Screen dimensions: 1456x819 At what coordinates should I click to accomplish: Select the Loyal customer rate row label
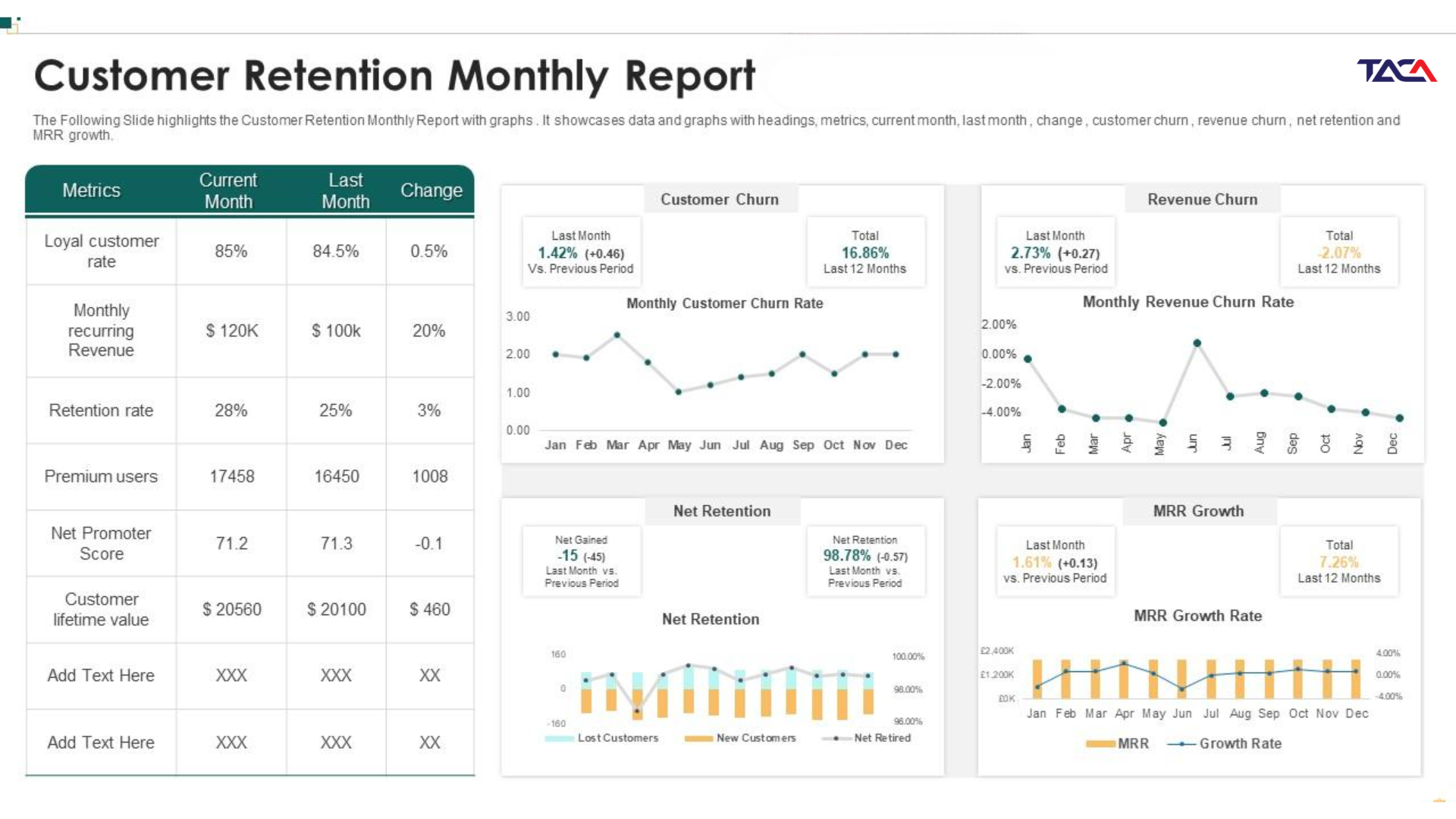pyautogui.click(x=102, y=251)
